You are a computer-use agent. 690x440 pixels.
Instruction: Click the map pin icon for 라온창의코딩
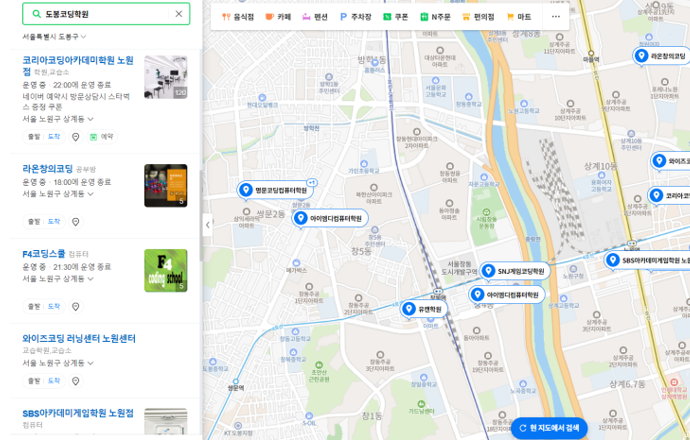[x=76, y=222]
